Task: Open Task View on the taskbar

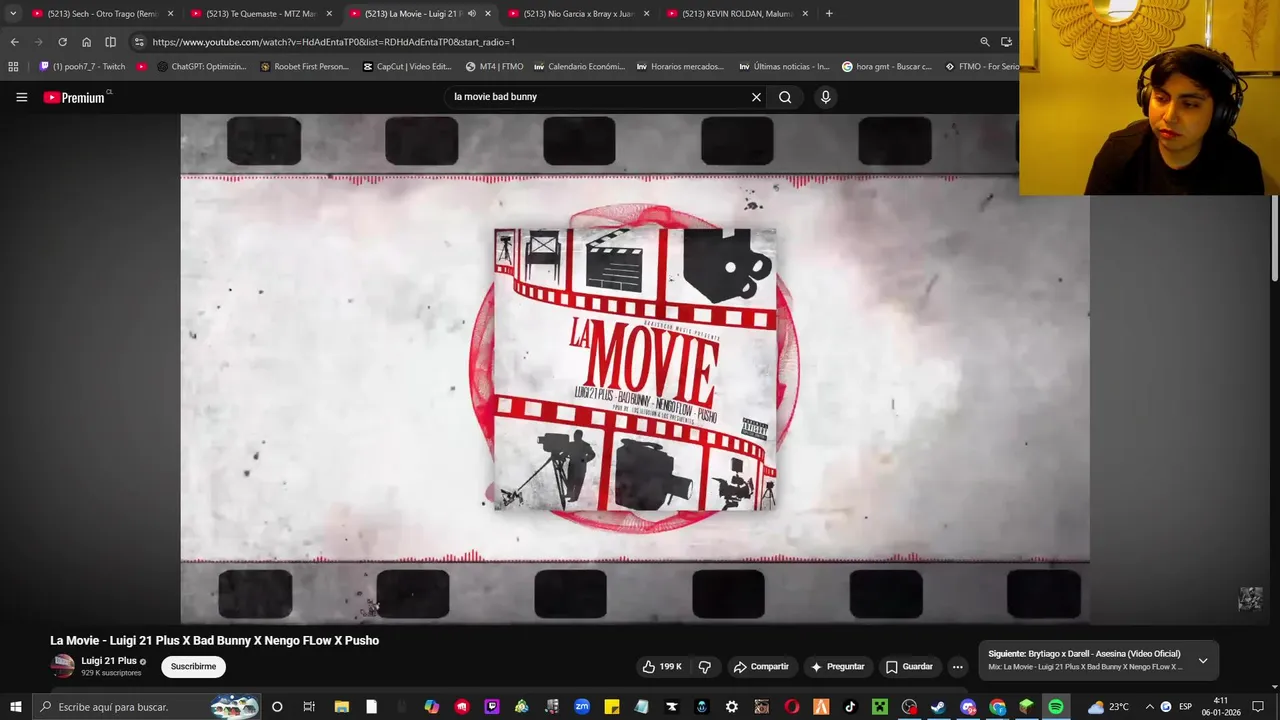Action: [309, 707]
